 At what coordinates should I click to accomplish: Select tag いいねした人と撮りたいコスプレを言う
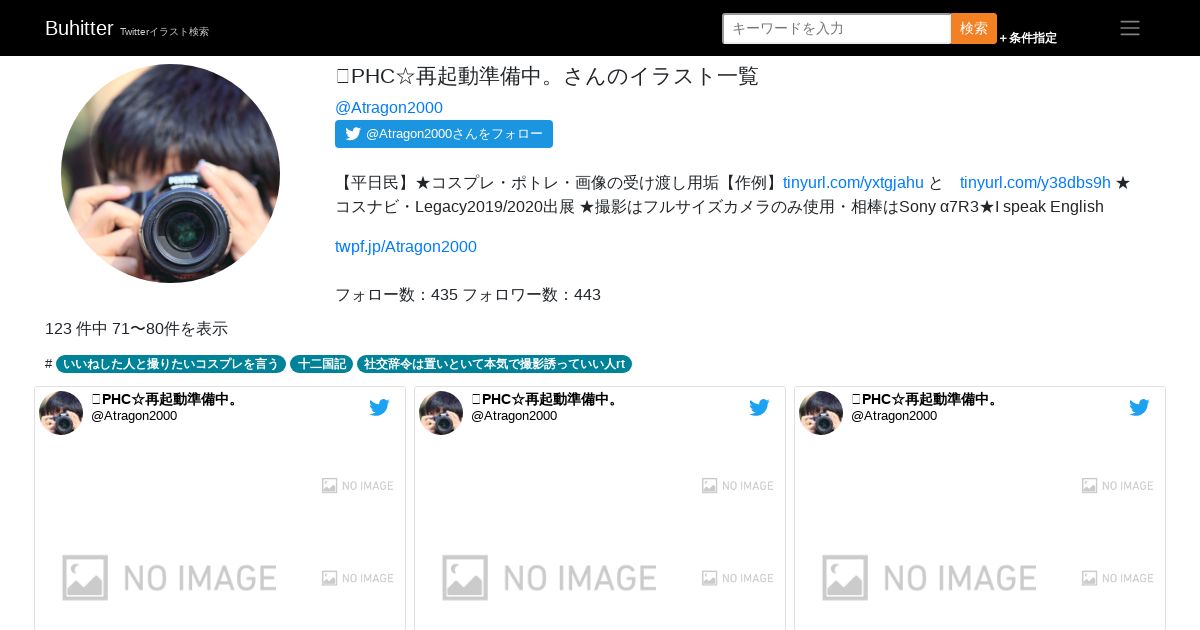171,364
